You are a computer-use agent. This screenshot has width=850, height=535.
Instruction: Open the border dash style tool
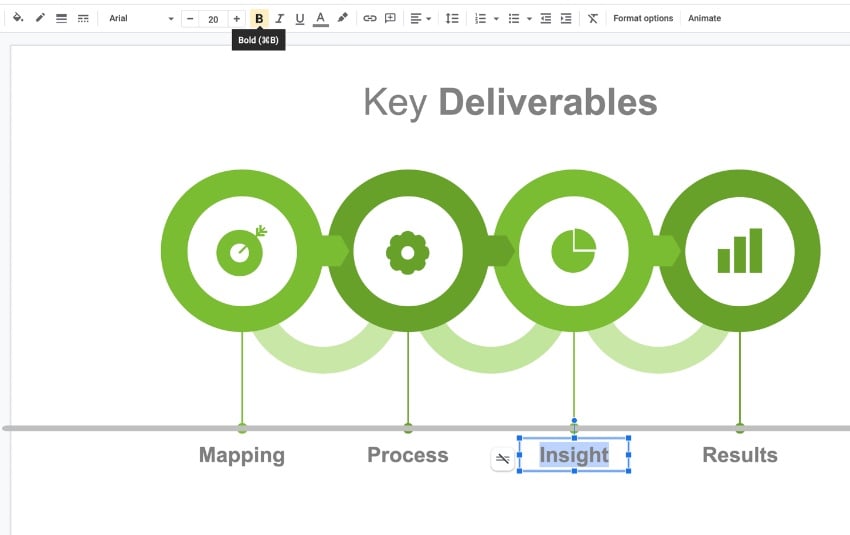pos(83,18)
